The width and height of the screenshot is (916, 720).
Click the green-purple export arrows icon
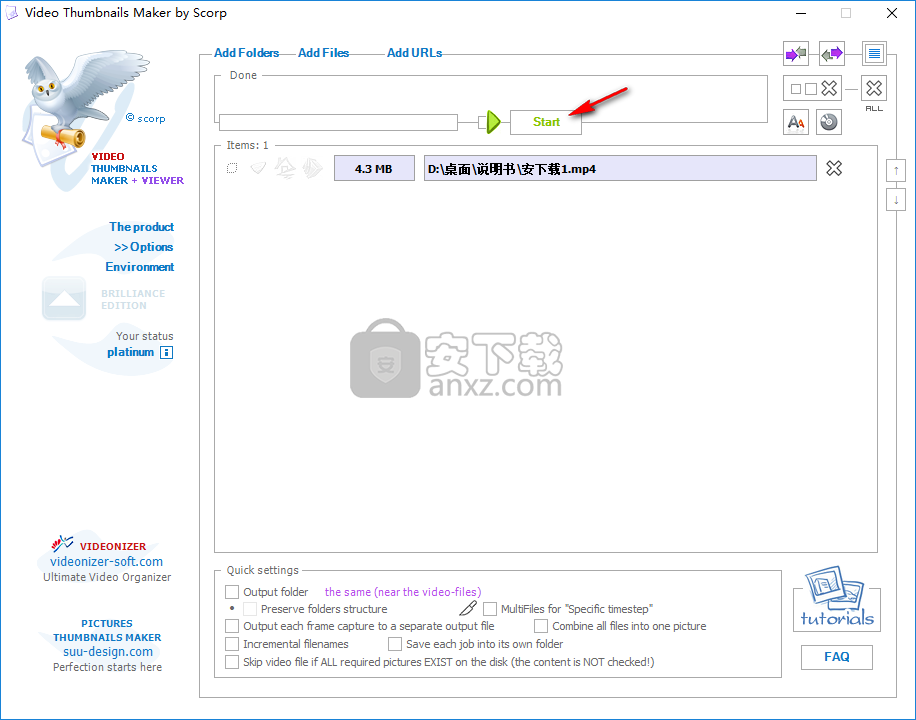pyautogui.click(x=832, y=54)
